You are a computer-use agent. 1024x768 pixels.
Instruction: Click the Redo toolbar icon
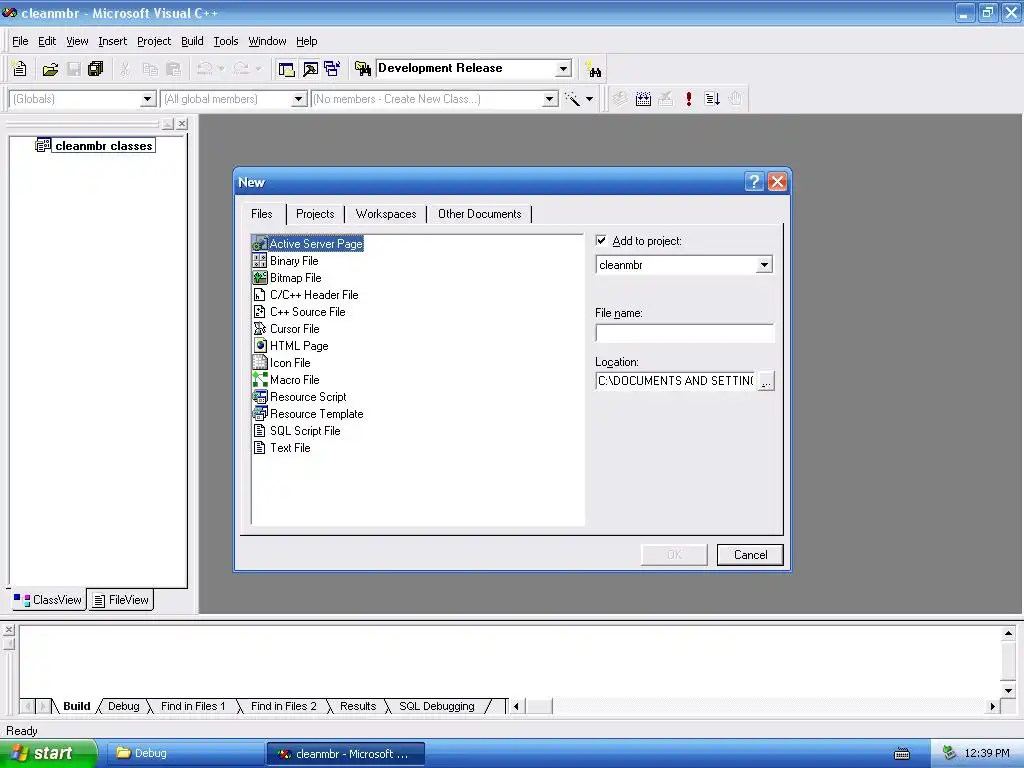(x=242, y=69)
